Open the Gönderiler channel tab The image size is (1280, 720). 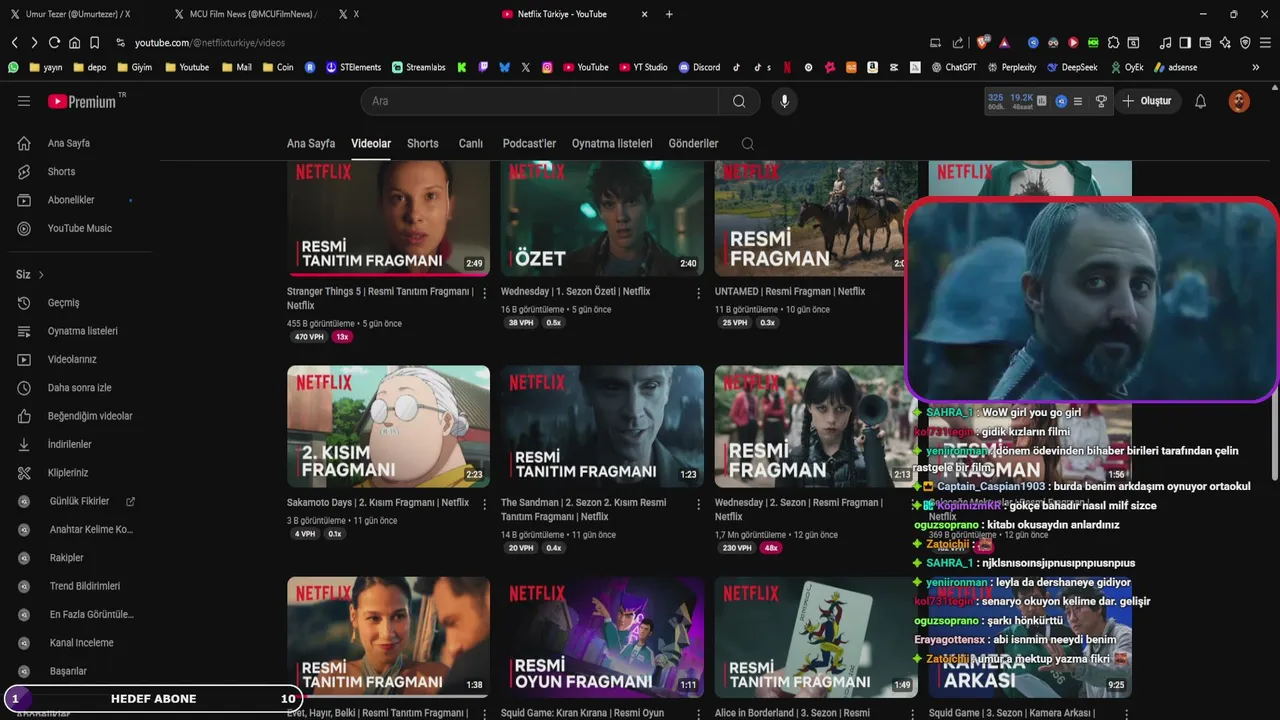(693, 144)
